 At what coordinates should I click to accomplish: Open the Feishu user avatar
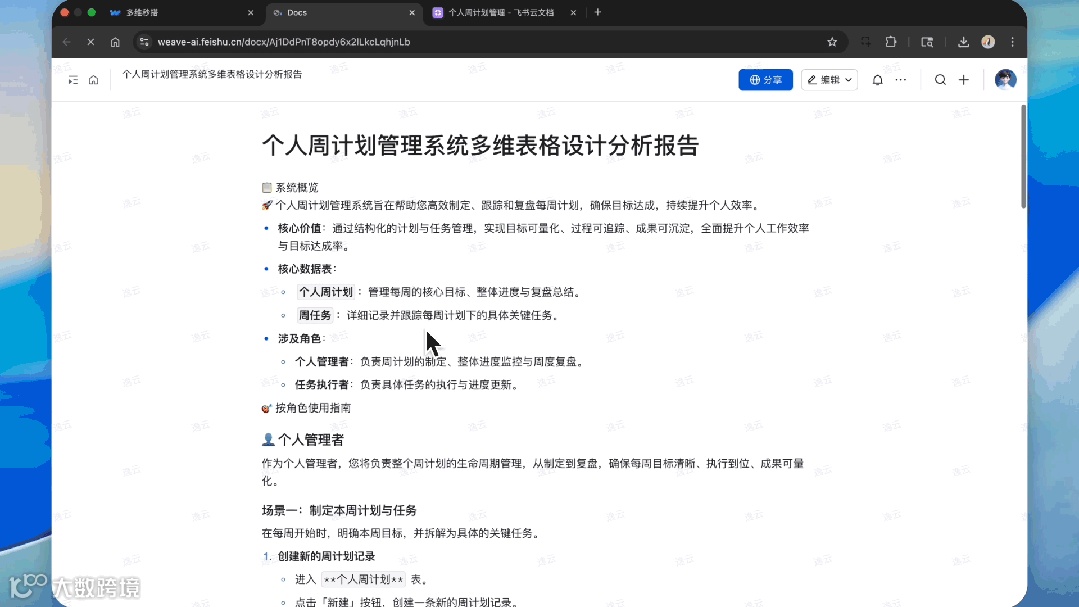pyautogui.click(x=1005, y=80)
